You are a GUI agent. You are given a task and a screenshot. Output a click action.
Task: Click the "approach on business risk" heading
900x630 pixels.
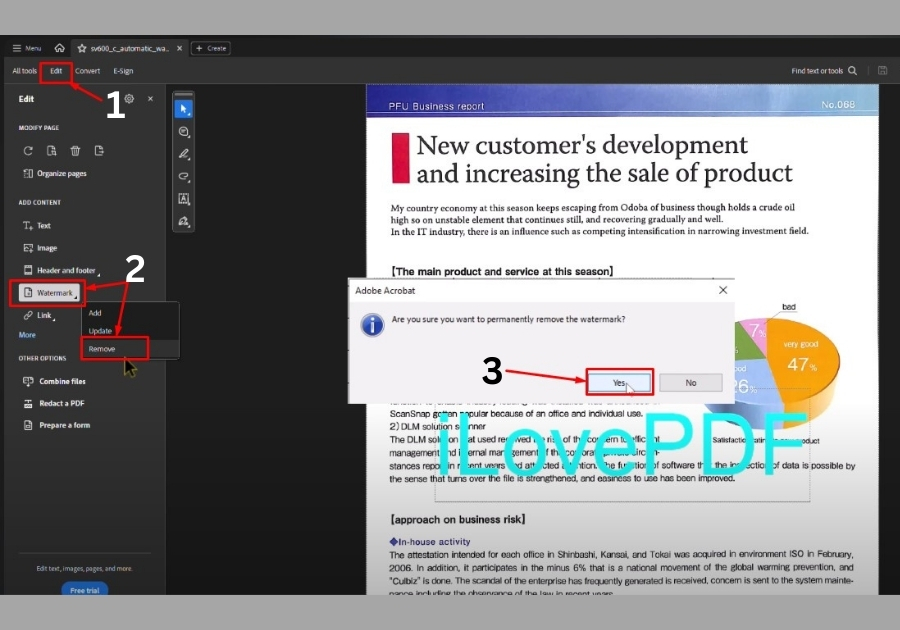tap(457, 519)
